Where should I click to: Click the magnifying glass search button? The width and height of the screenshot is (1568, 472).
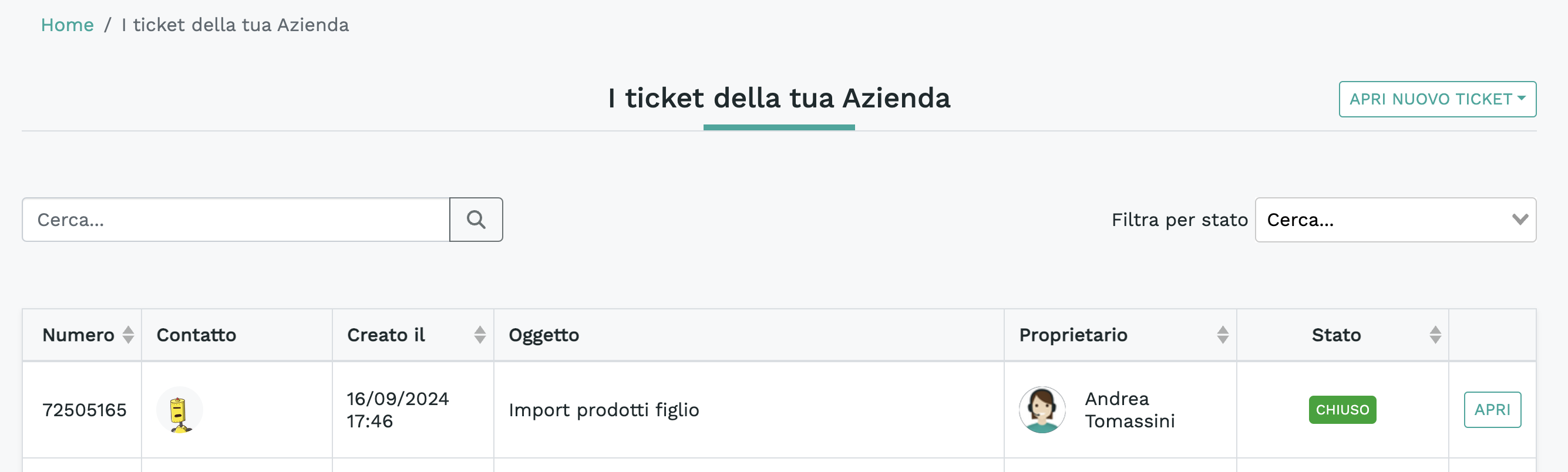click(476, 220)
